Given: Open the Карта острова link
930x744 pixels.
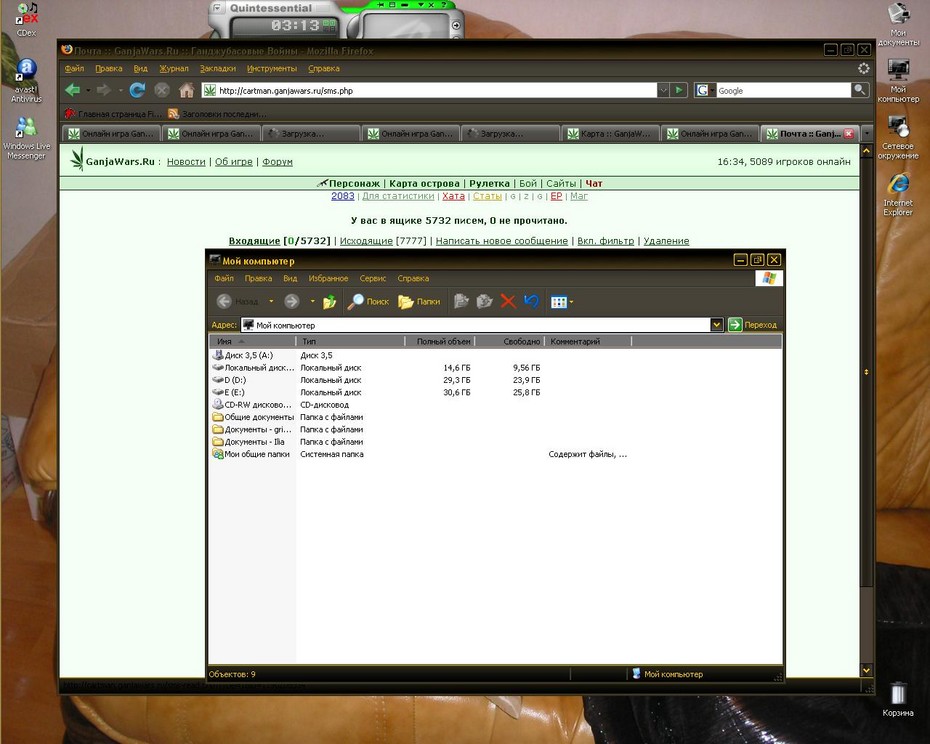Looking at the screenshot, I should [x=424, y=183].
